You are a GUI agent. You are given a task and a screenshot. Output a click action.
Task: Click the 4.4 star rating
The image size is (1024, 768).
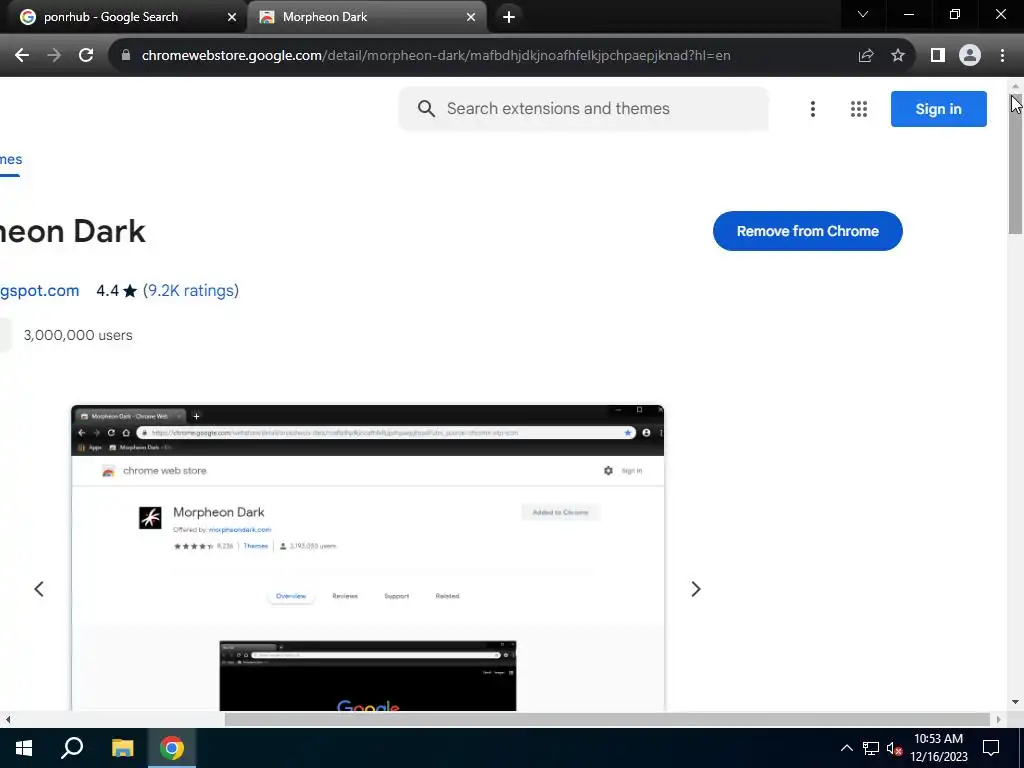tap(116, 291)
